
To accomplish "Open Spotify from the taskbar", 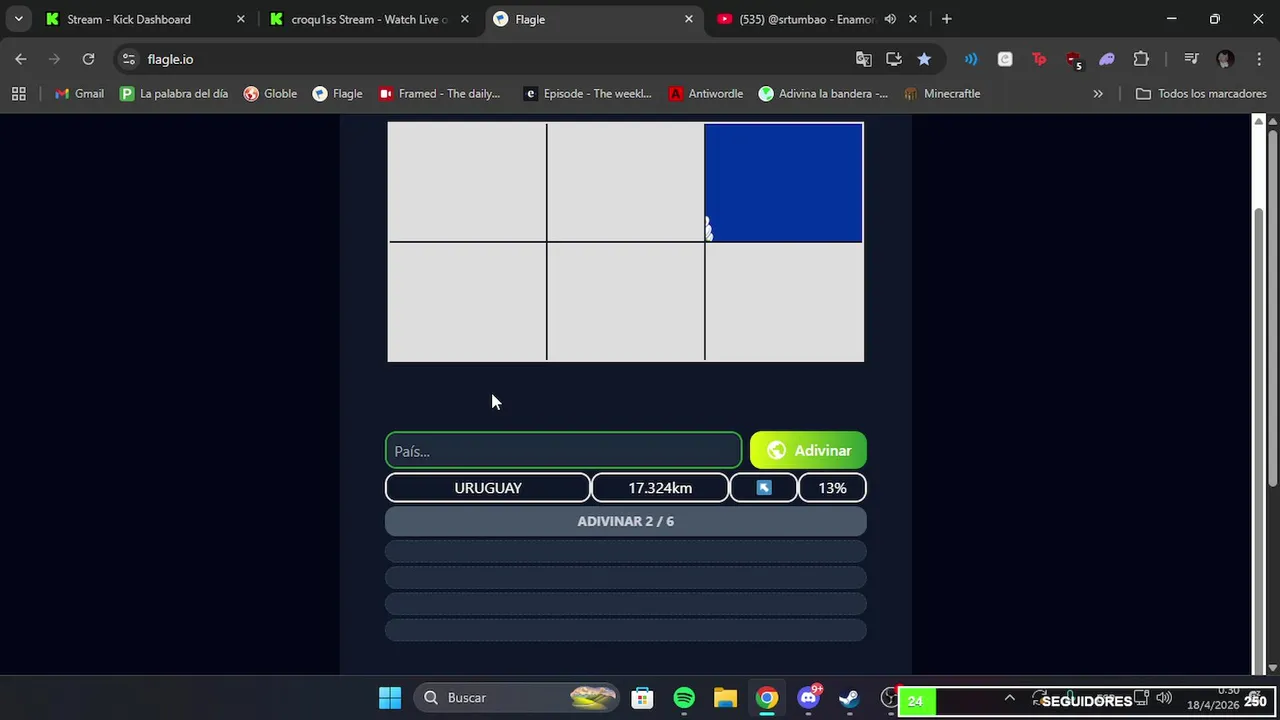I will click(684, 697).
